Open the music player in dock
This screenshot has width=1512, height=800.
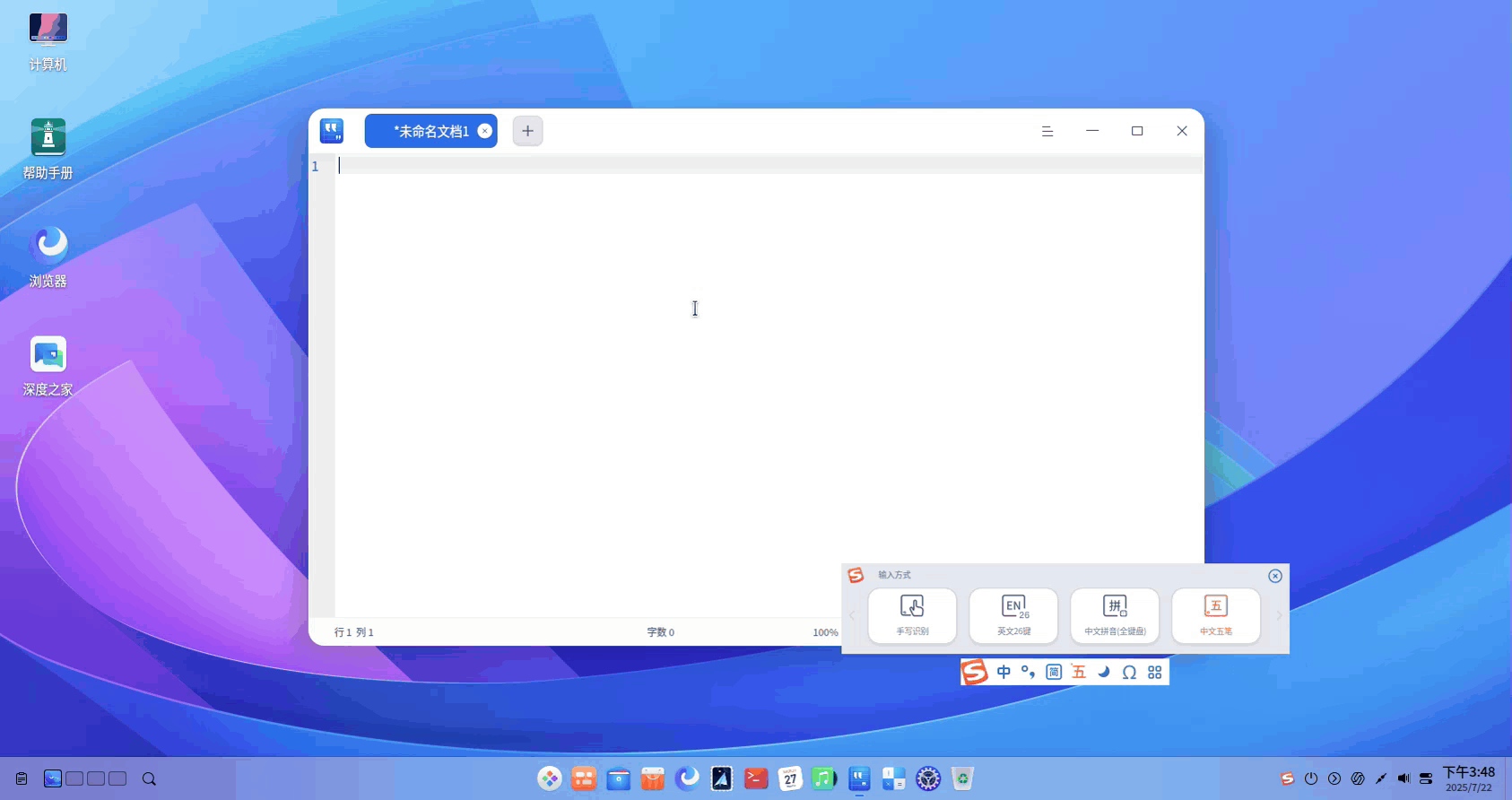(824, 778)
